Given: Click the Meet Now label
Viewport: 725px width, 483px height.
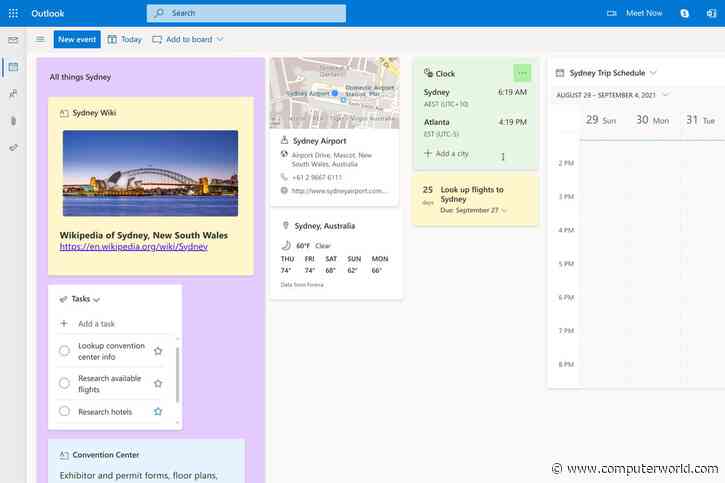Looking at the screenshot, I should pos(644,13).
